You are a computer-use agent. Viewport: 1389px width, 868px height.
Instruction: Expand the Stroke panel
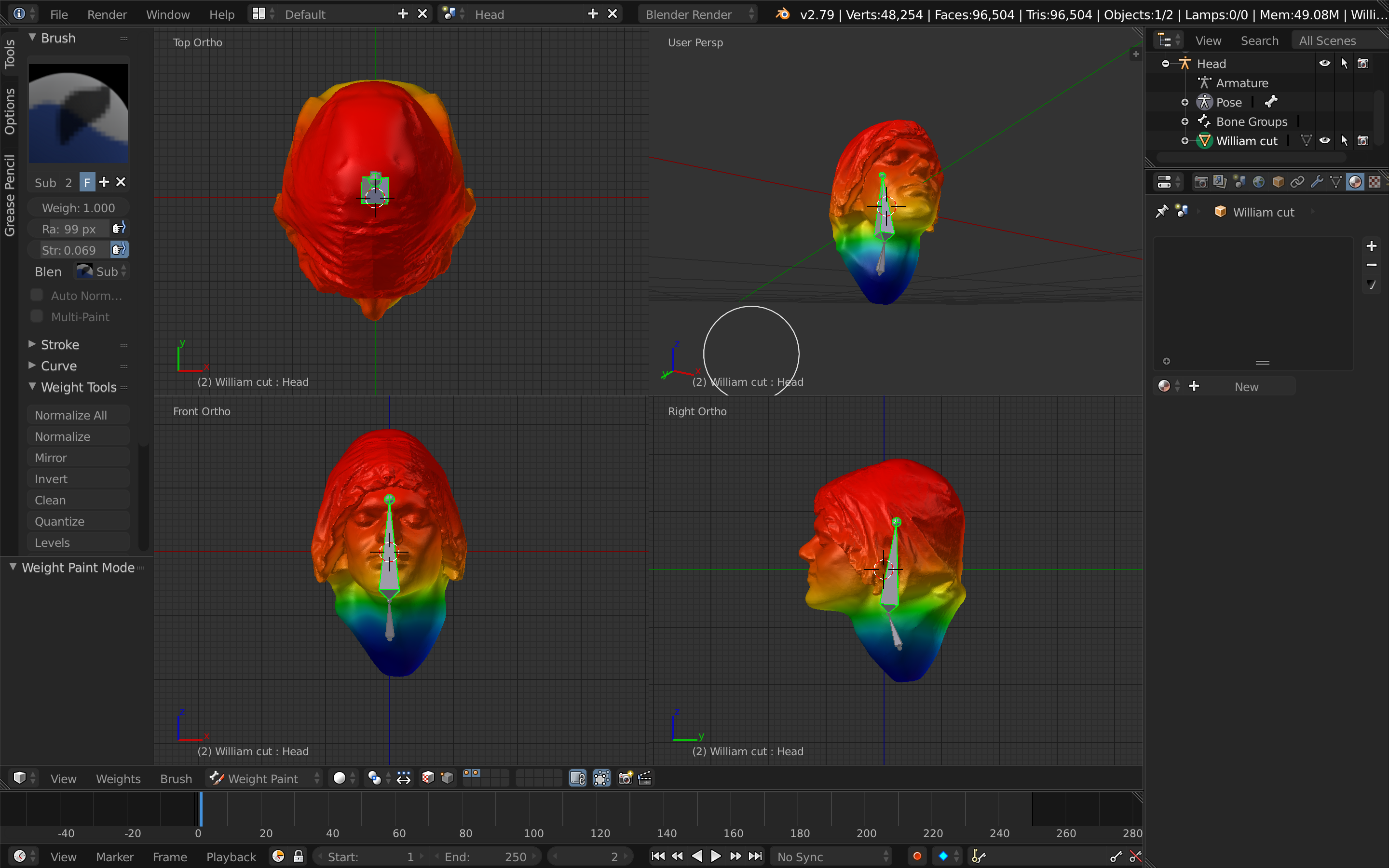[x=32, y=344]
